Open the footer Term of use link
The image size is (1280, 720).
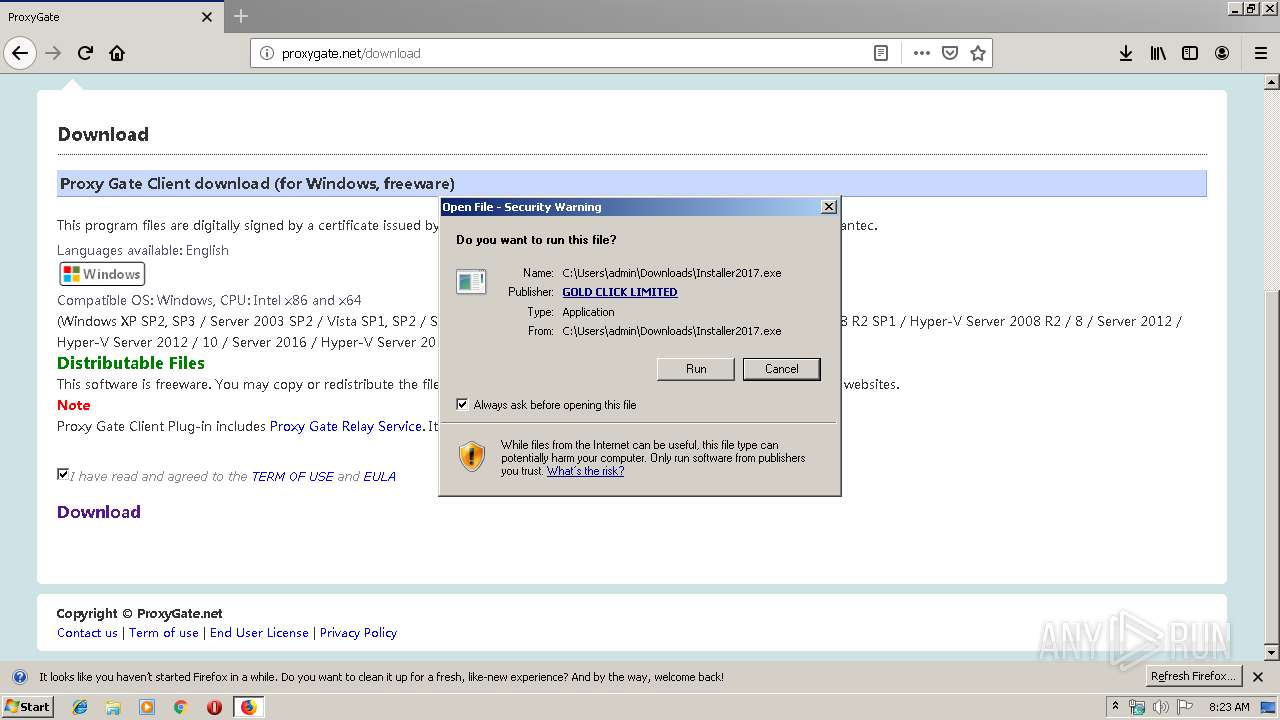pos(164,633)
